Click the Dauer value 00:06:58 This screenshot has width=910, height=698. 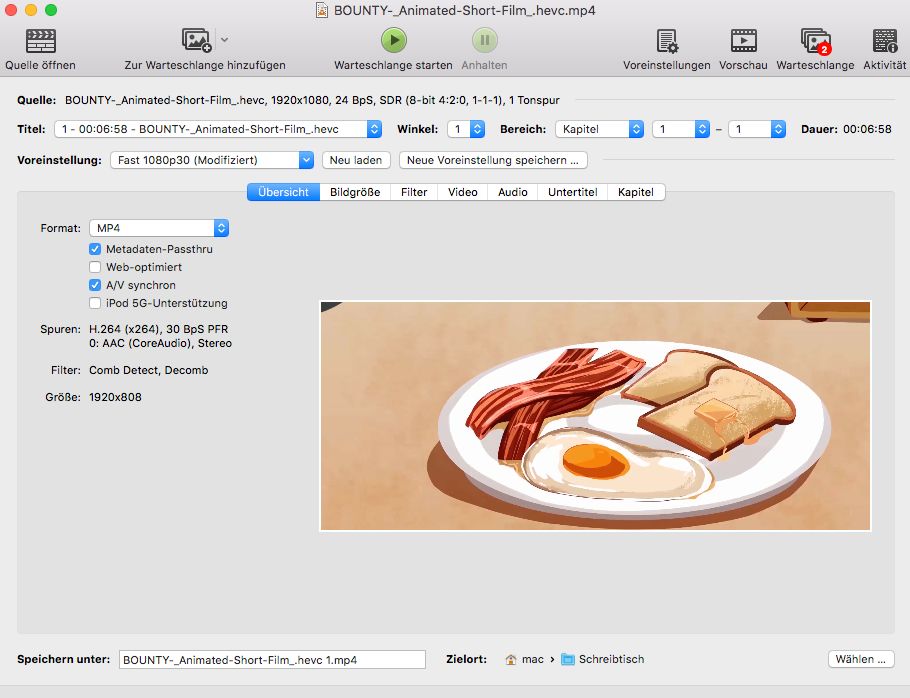(867, 129)
